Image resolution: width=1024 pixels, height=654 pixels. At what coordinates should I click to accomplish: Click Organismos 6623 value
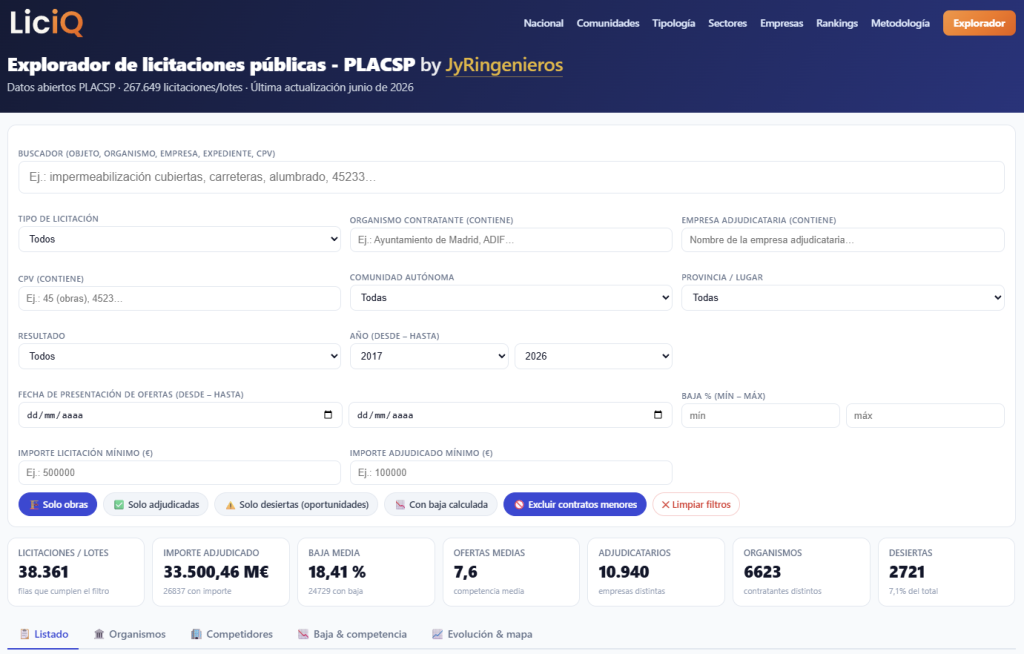(x=762, y=572)
